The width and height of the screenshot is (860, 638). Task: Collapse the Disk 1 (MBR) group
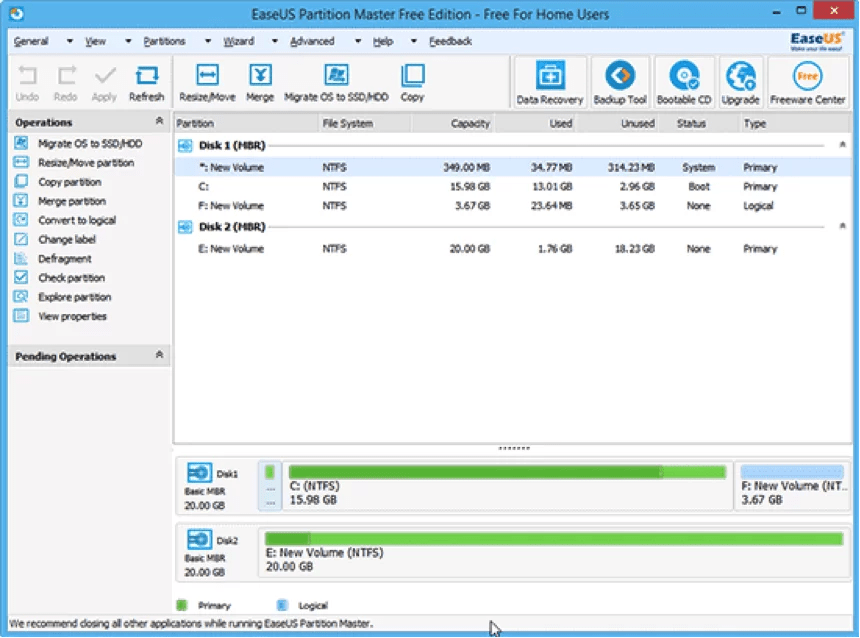click(x=842, y=145)
